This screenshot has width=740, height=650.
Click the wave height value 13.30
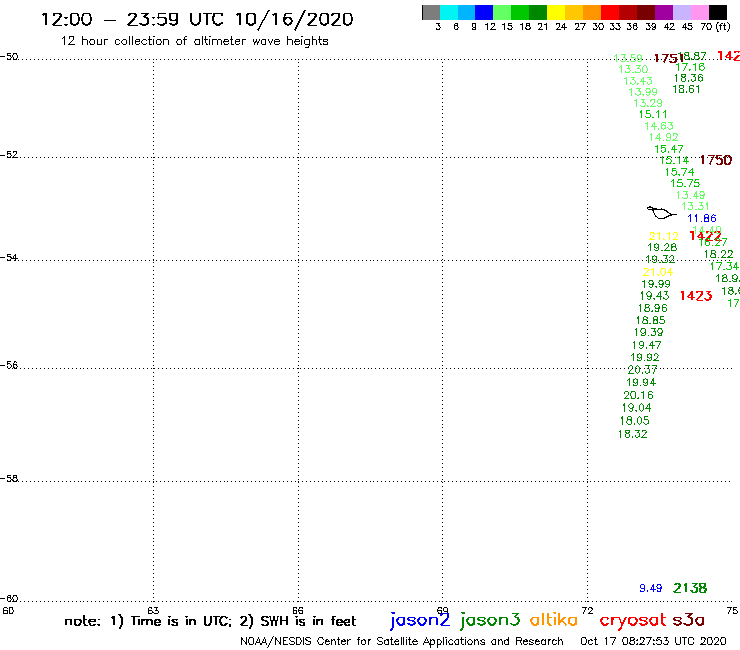pos(633,69)
